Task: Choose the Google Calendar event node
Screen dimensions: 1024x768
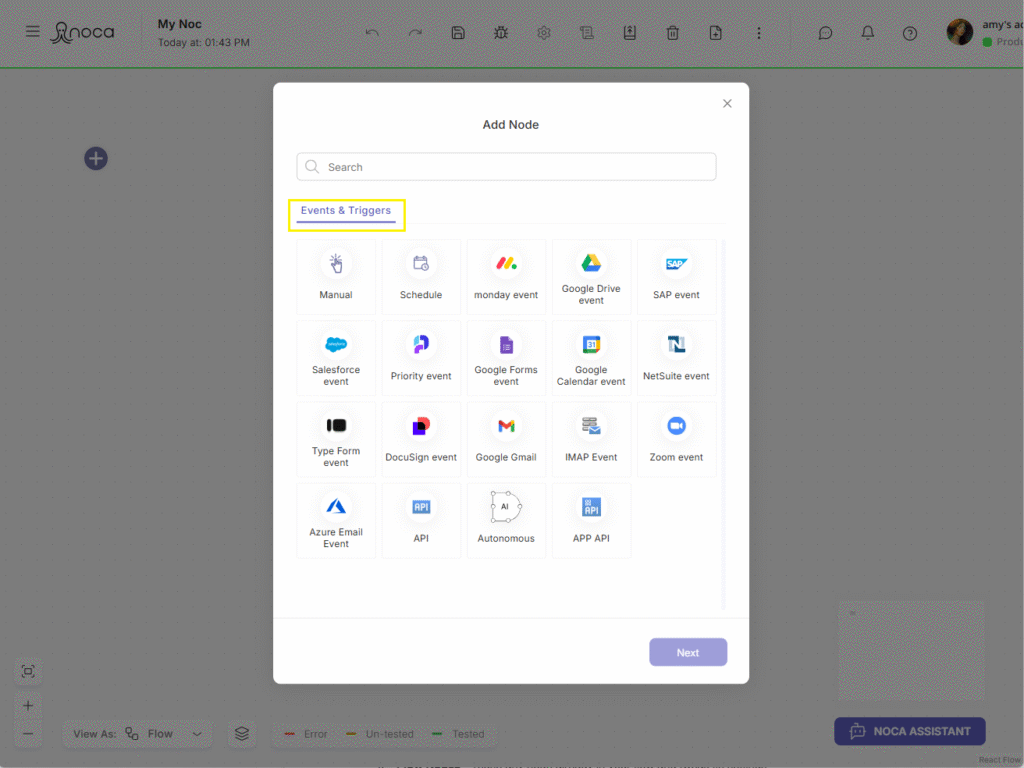Action: (x=591, y=358)
